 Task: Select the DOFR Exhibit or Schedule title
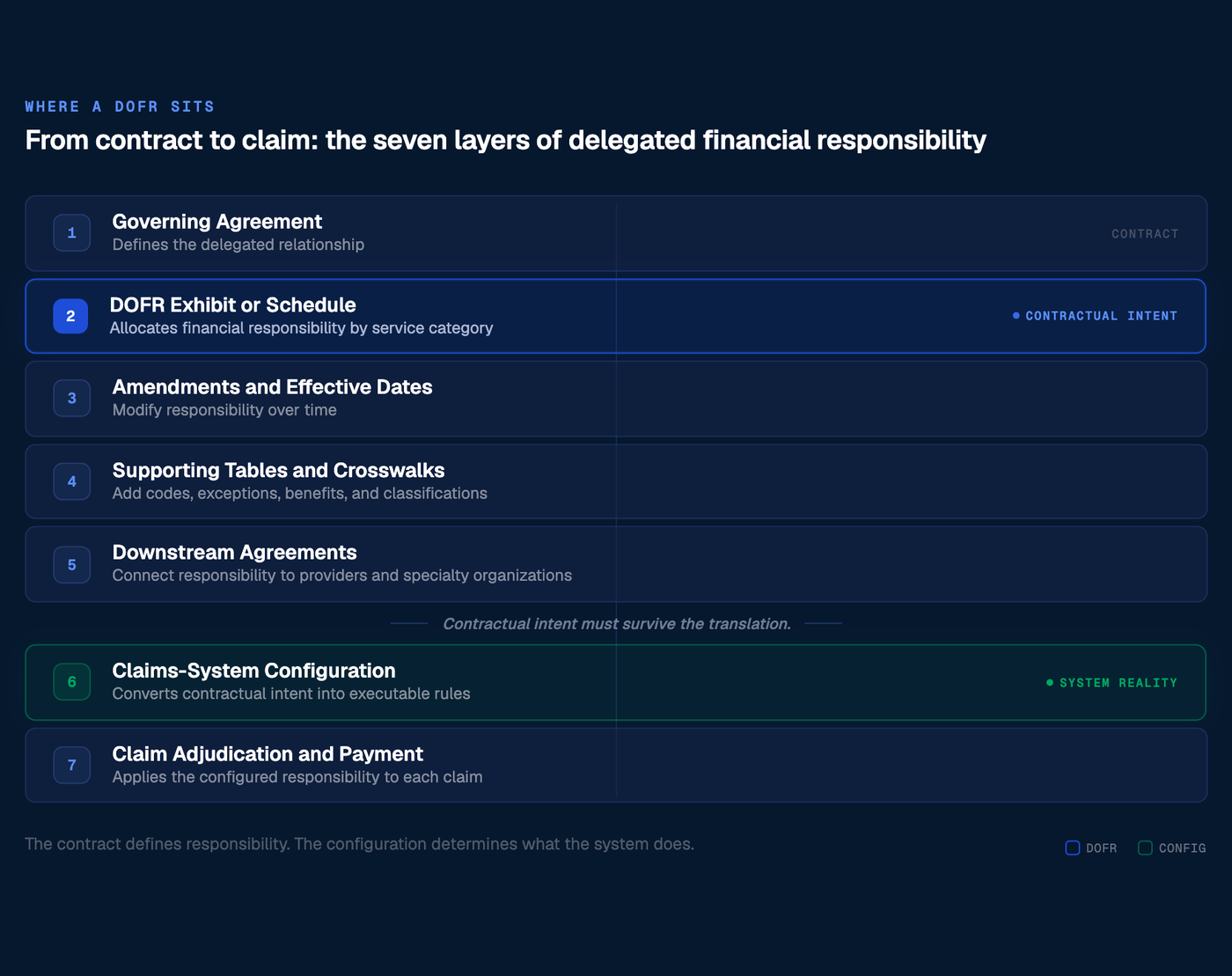pyautogui.click(x=233, y=305)
